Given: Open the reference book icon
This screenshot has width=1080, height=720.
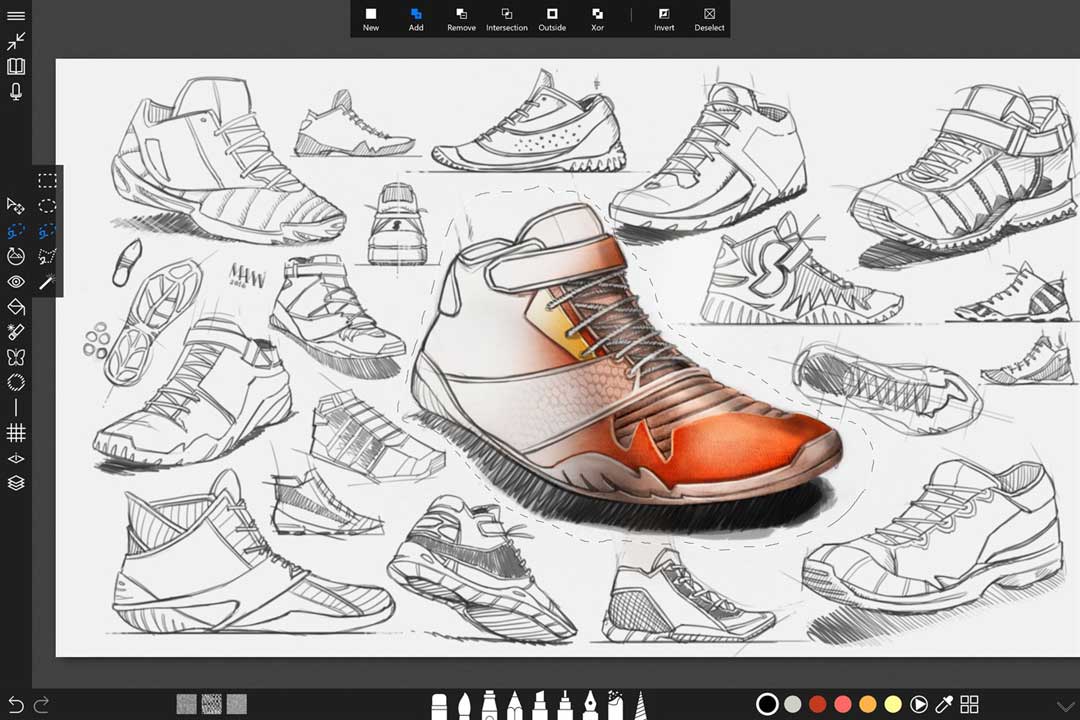Looking at the screenshot, I should click(x=16, y=67).
